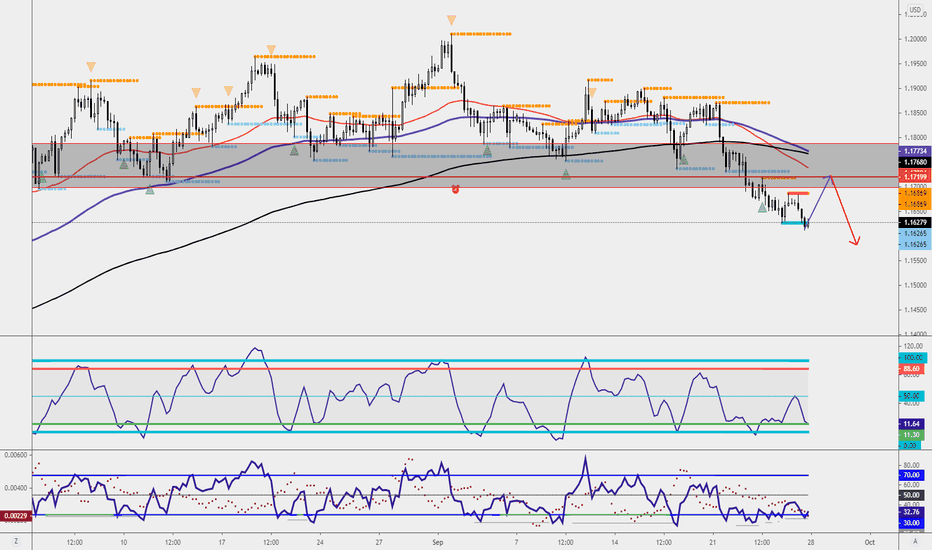Click the 1.18500 price axis tick
This screenshot has height=550, width=932.
(915, 112)
